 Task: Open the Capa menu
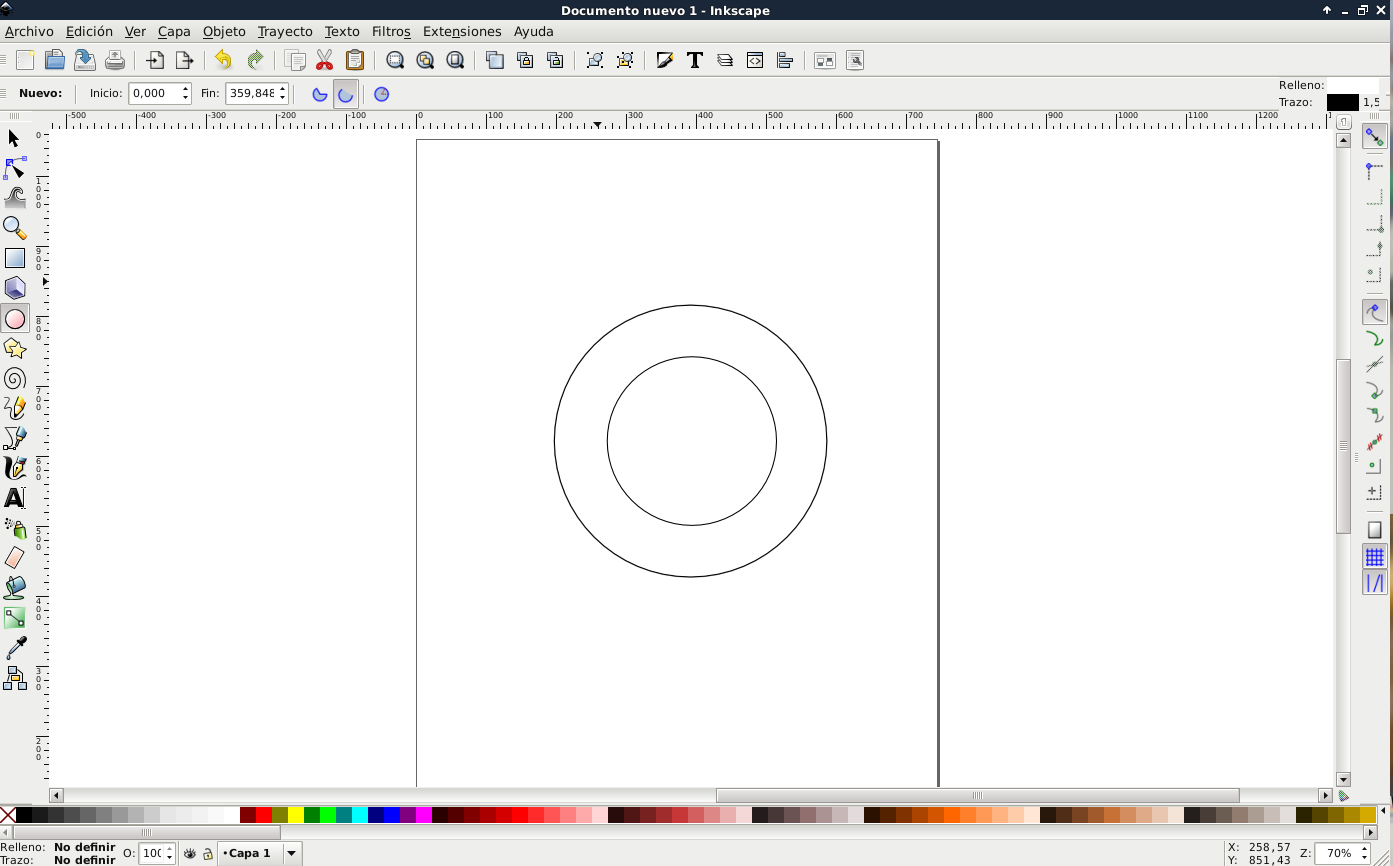click(x=174, y=31)
